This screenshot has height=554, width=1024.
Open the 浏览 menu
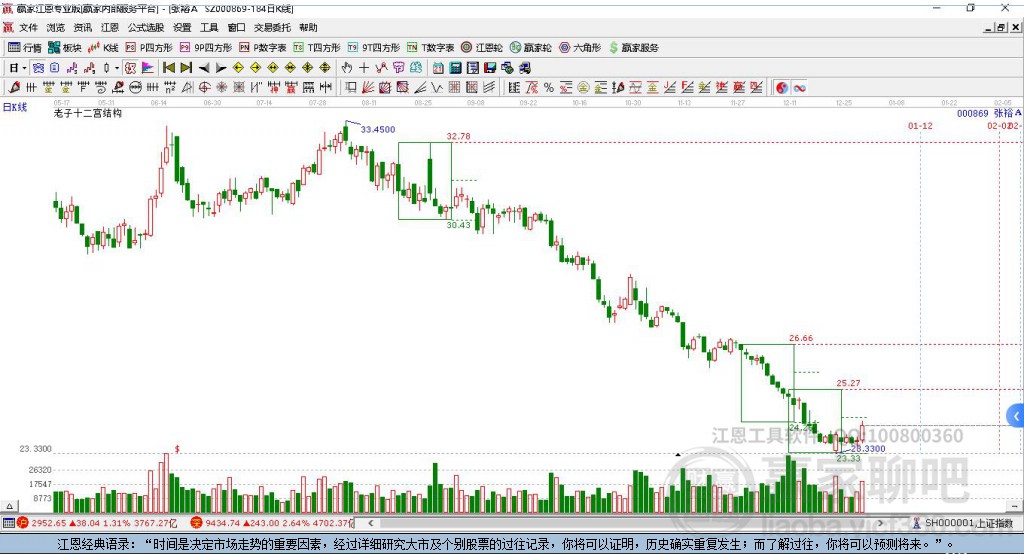coord(56,27)
